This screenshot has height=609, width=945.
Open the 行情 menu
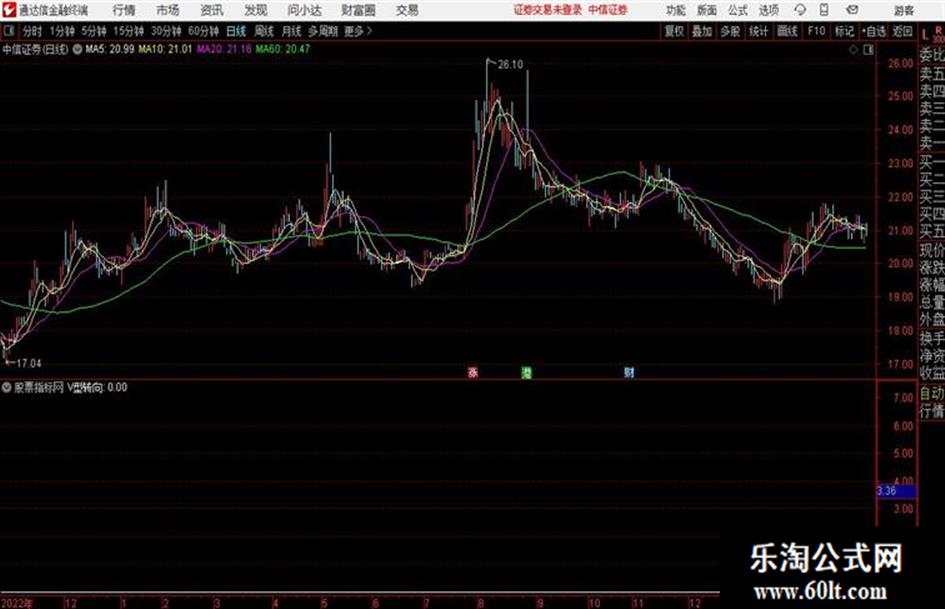(x=124, y=10)
